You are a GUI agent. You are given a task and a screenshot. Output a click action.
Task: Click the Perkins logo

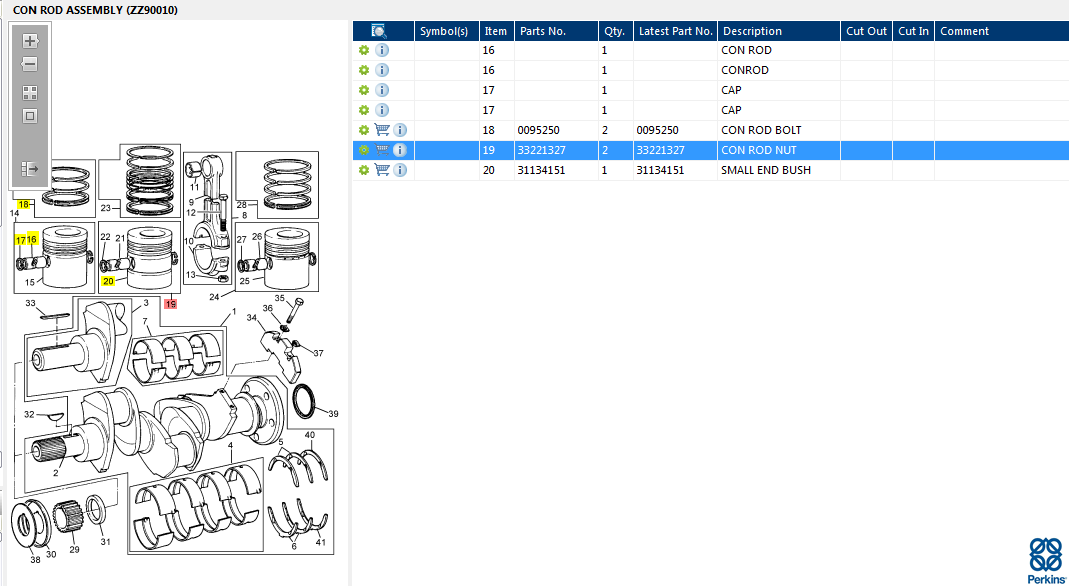(1046, 561)
